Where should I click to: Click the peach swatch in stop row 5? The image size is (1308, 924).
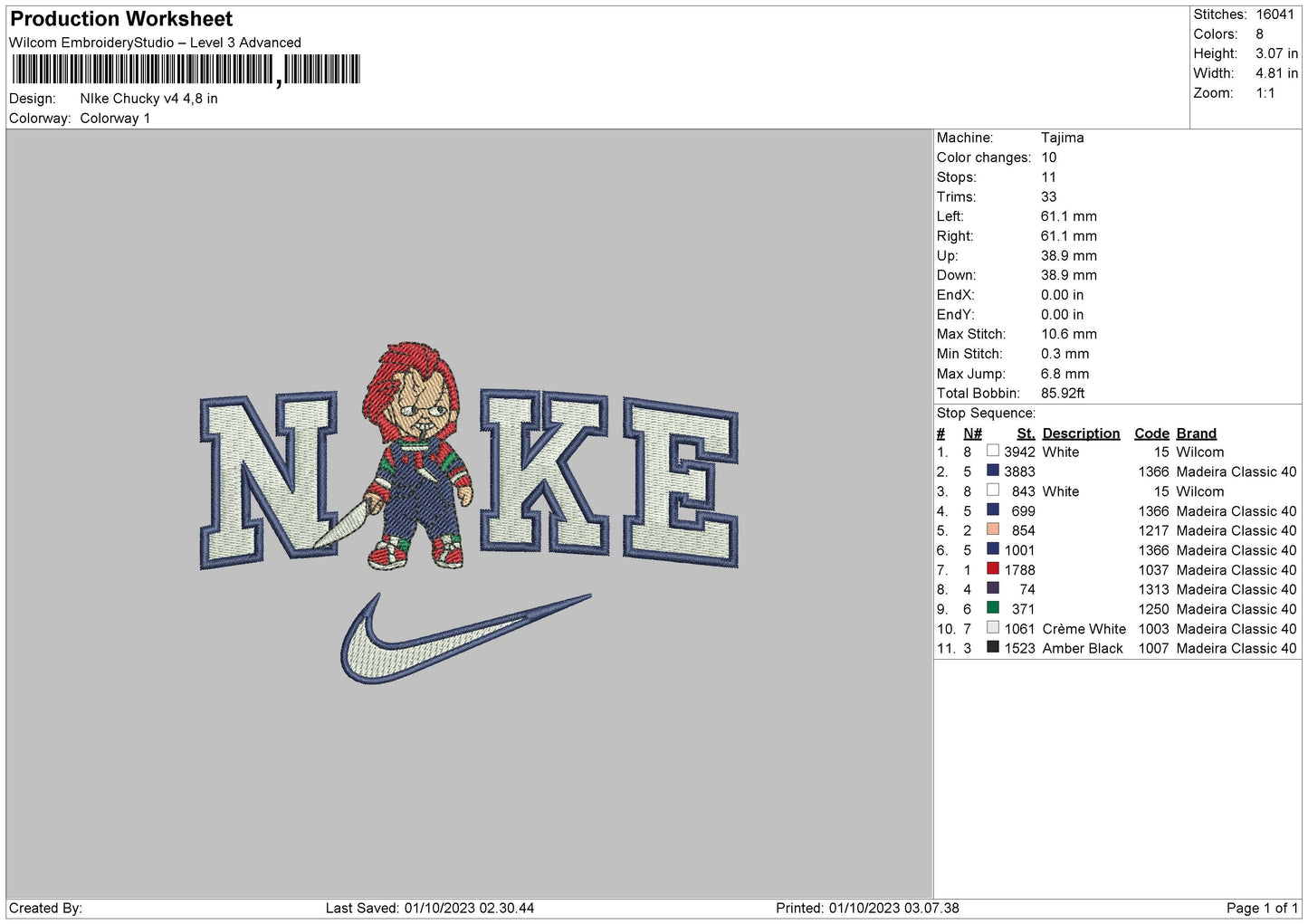(993, 529)
